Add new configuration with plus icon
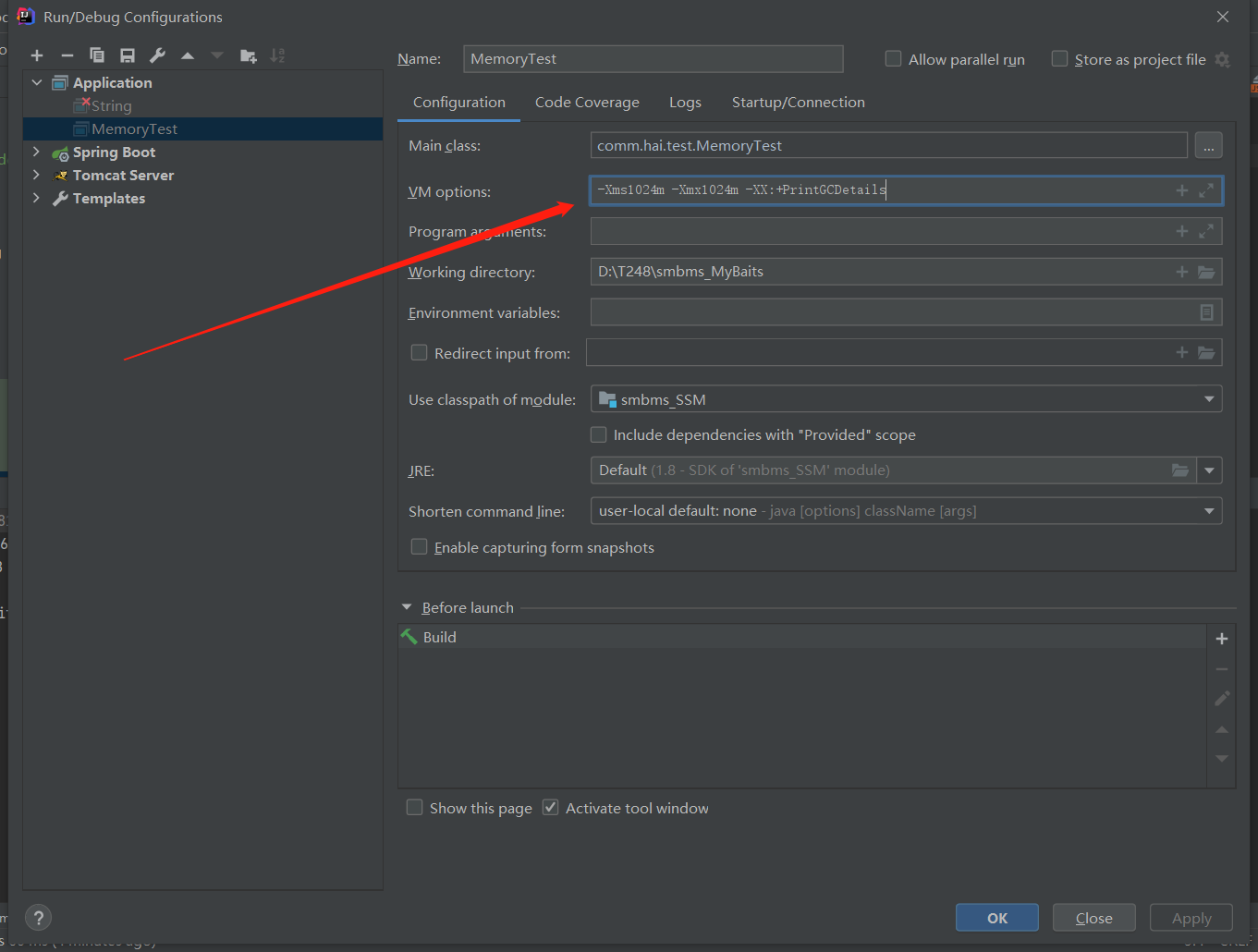This screenshot has height=952, width=1258. coord(37,55)
